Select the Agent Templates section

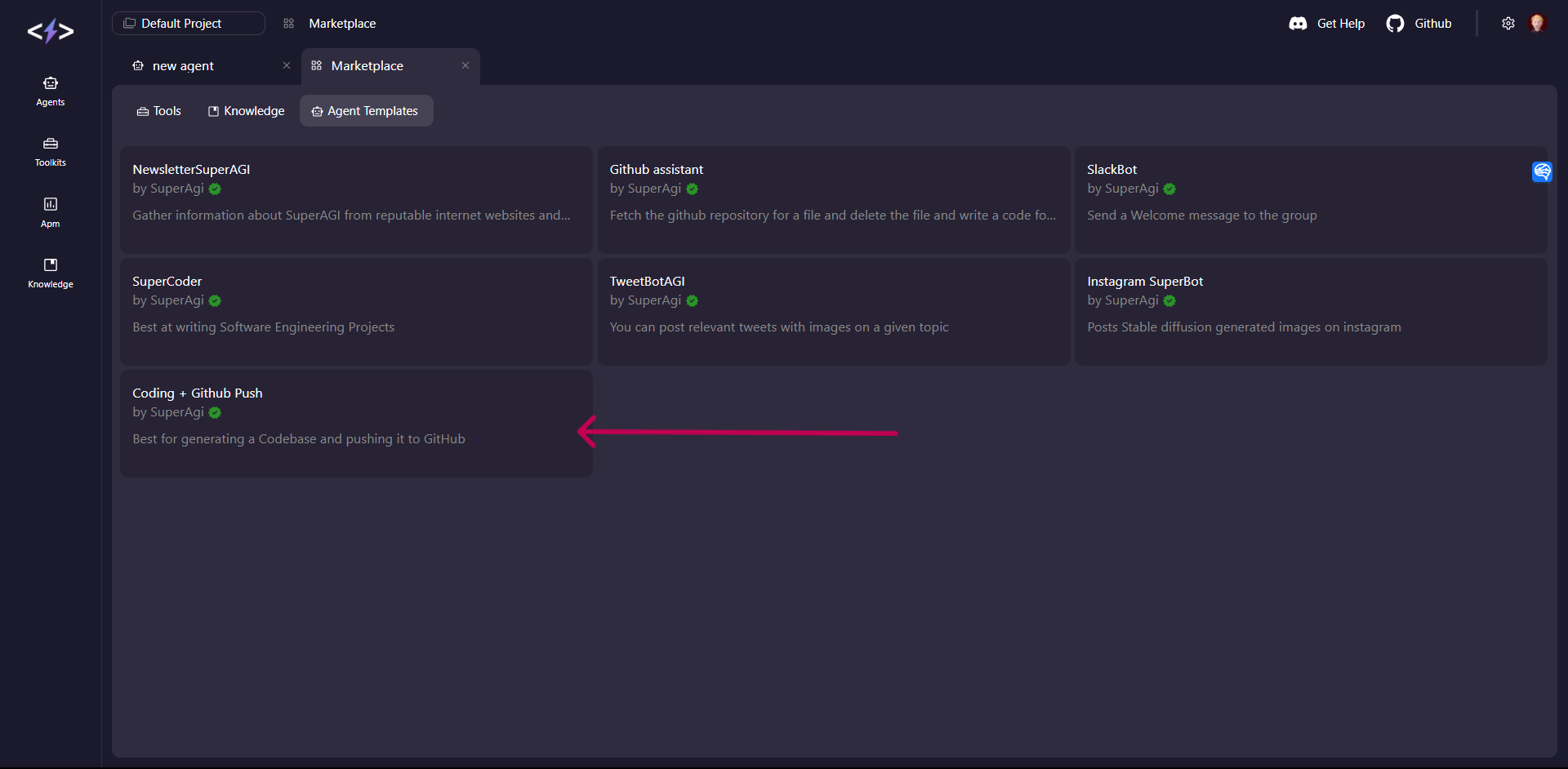[366, 111]
